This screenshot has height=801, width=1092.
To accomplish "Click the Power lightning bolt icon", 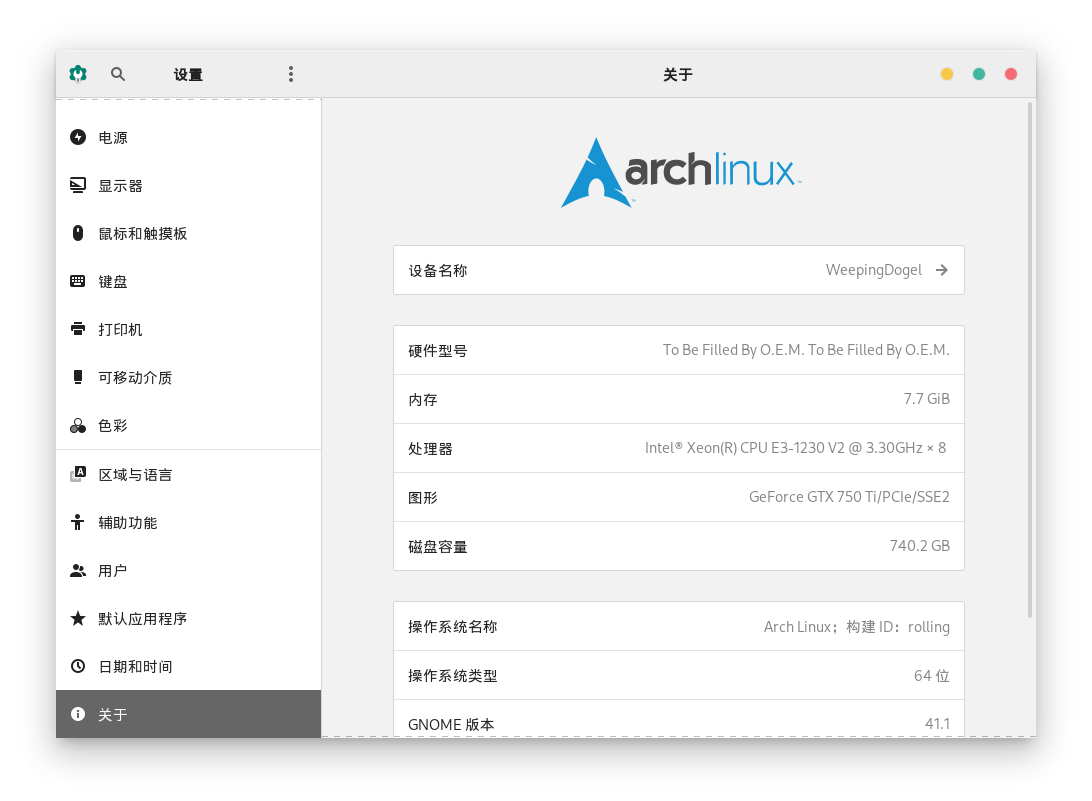I will 78,137.
